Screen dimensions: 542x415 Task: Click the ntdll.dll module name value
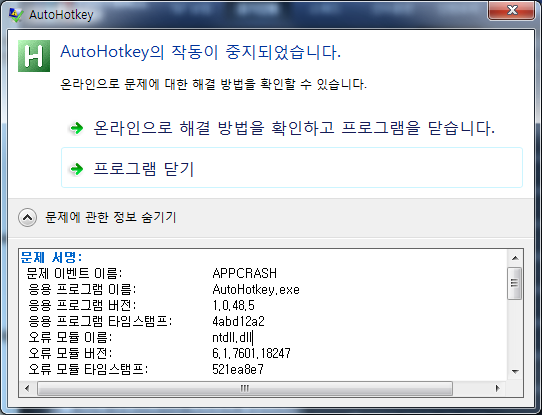[x=233, y=337]
